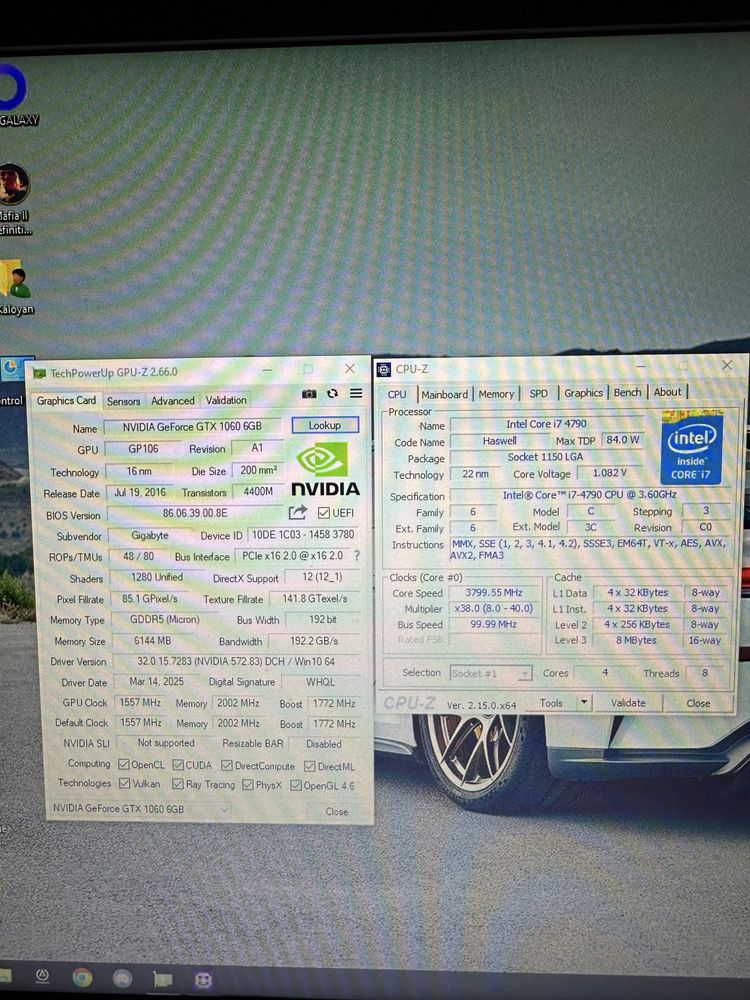Select the Mafia II desktop icon

click(14, 199)
